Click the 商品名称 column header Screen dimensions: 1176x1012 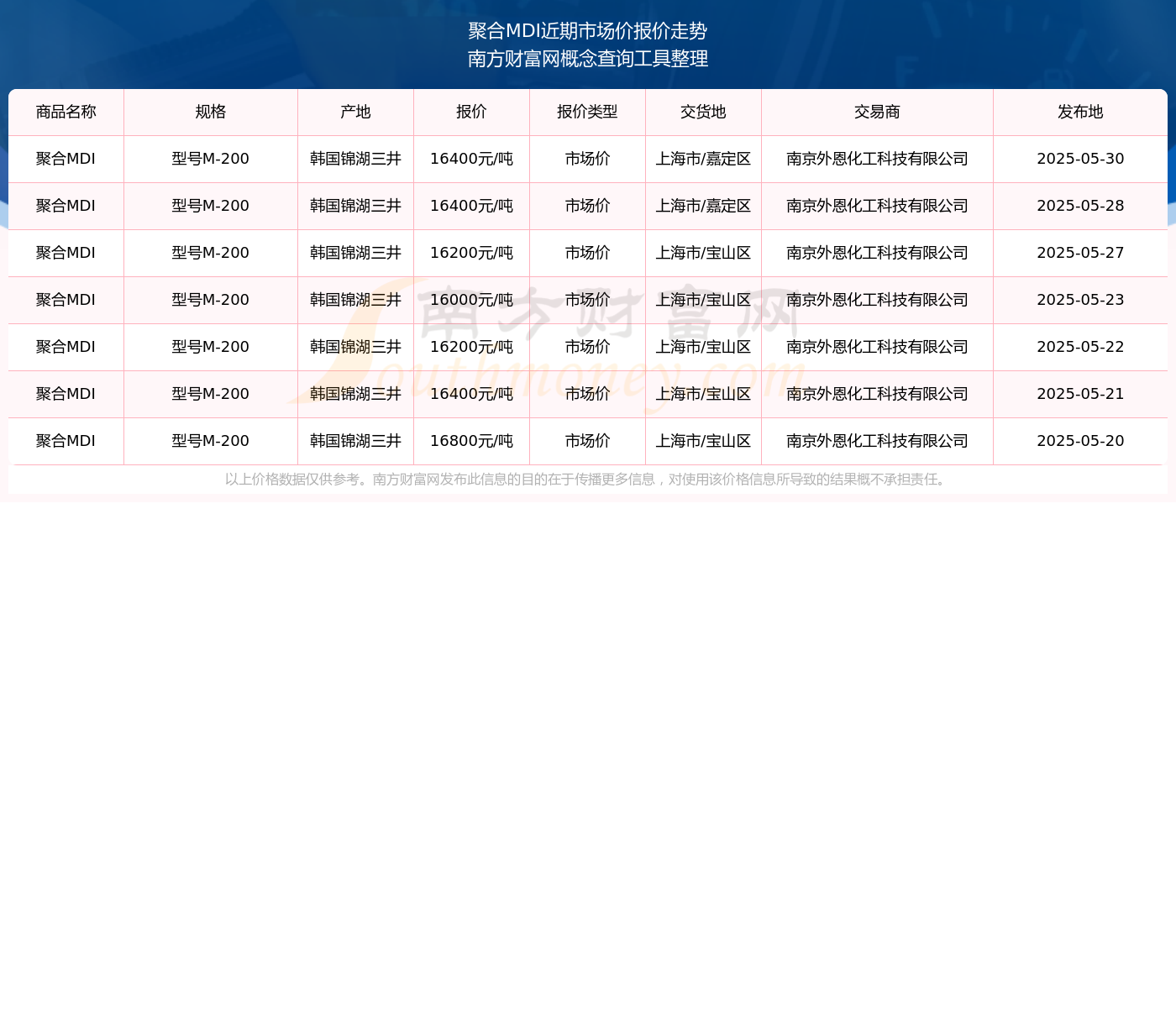[x=66, y=112]
